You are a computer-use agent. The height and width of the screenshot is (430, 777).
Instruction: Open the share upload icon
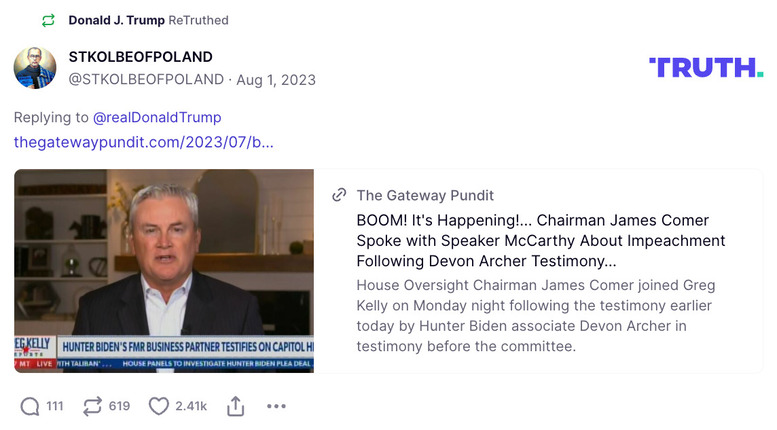(x=236, y=406)
